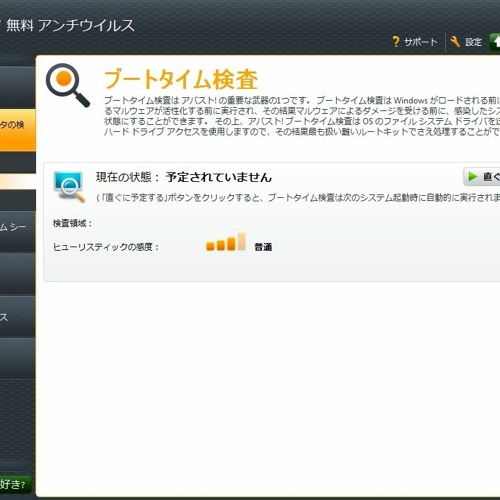Adjust heuristic sensitivity bars indicator

[x=226, y=242]
